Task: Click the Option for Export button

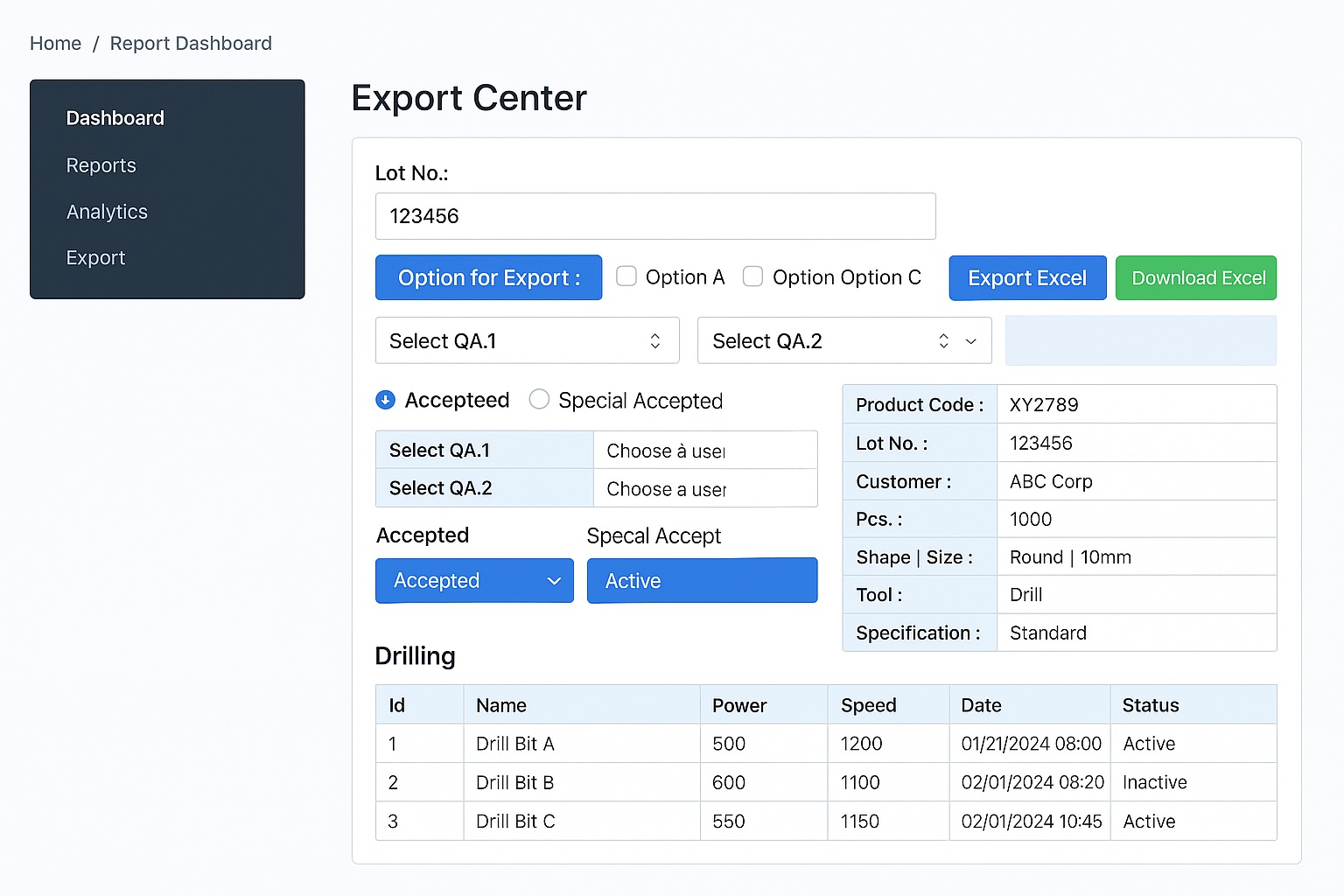Action: point(488,278)
